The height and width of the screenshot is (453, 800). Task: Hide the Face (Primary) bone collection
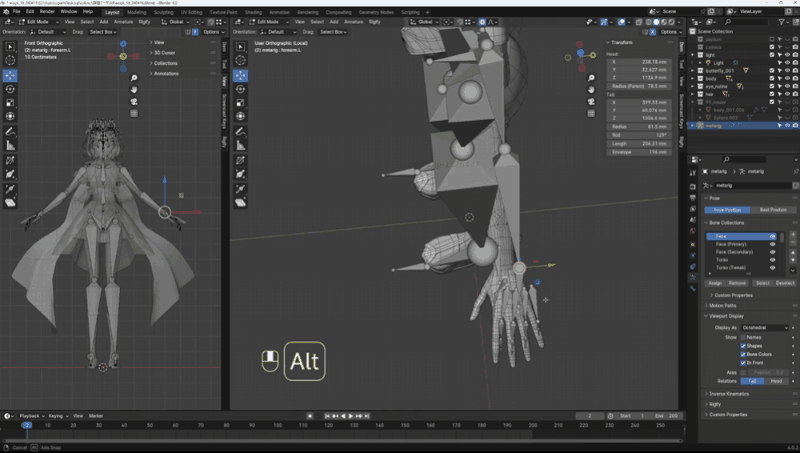pos(772,244)
